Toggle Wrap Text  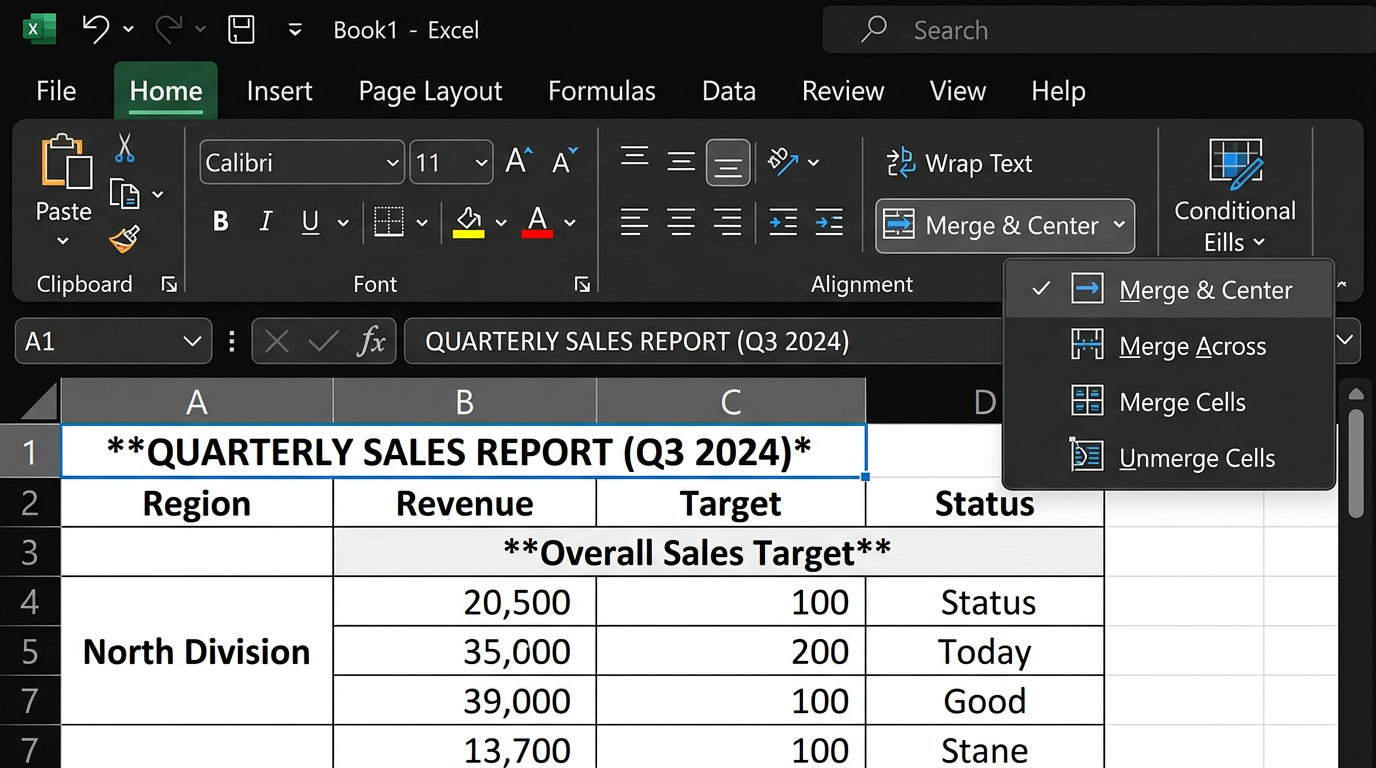pyautogui.click(x=960, y=163)
